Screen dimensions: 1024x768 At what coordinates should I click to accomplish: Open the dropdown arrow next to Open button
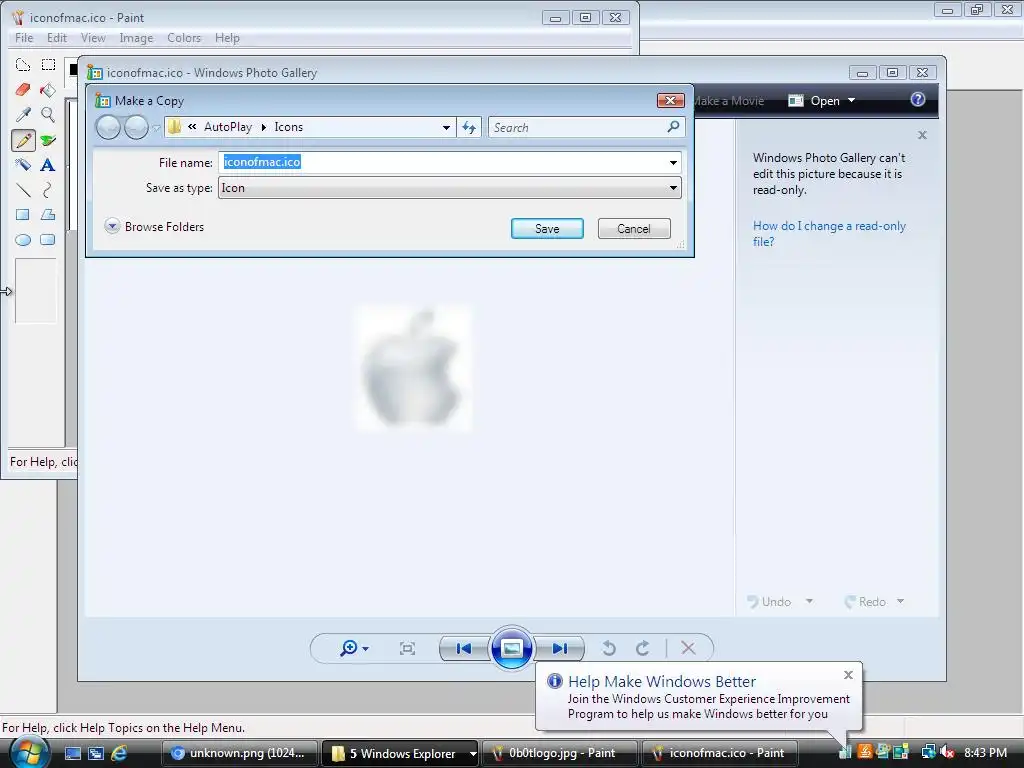[x=852, y=101]
